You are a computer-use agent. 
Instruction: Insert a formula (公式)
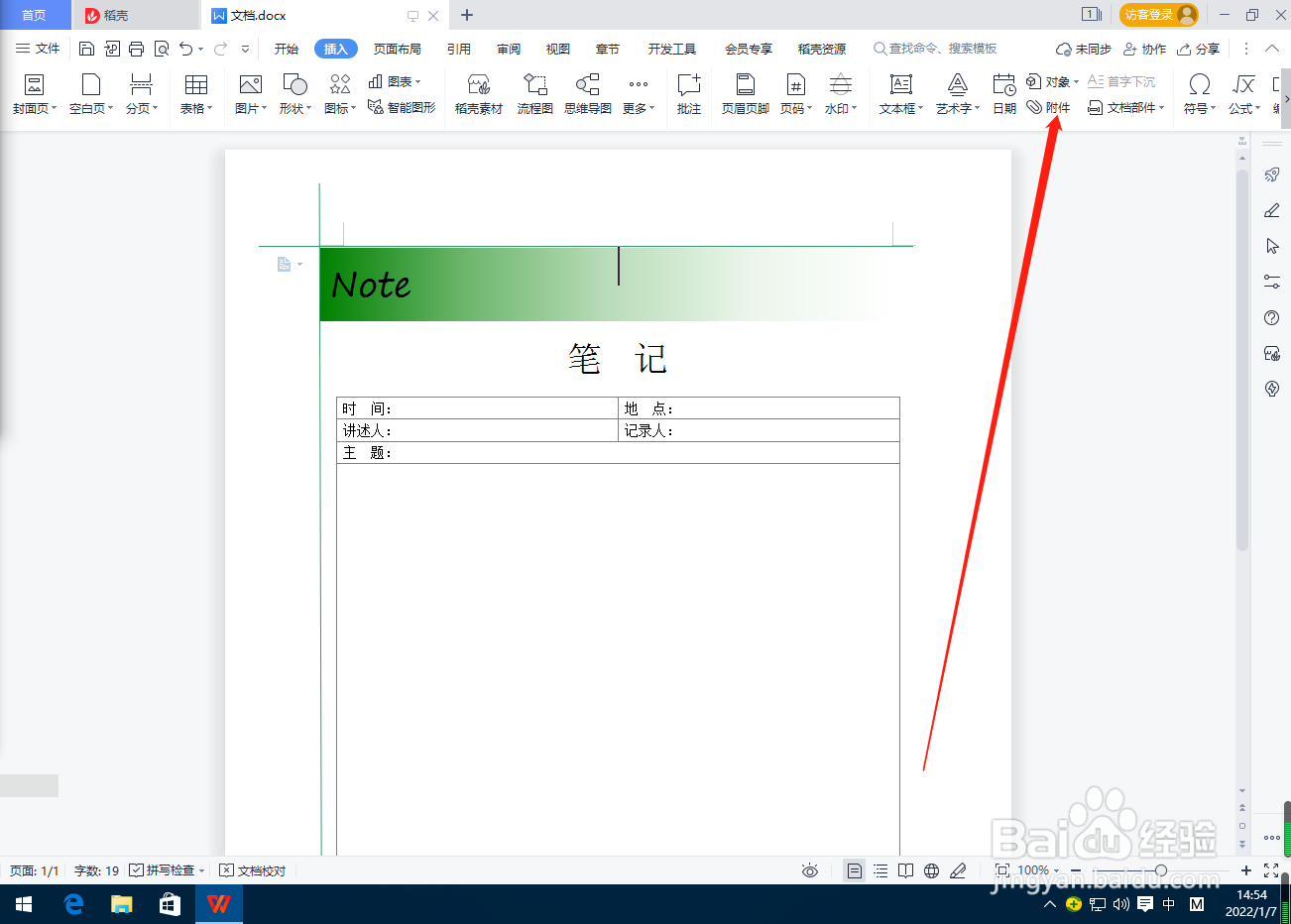tap(1244, 94)
